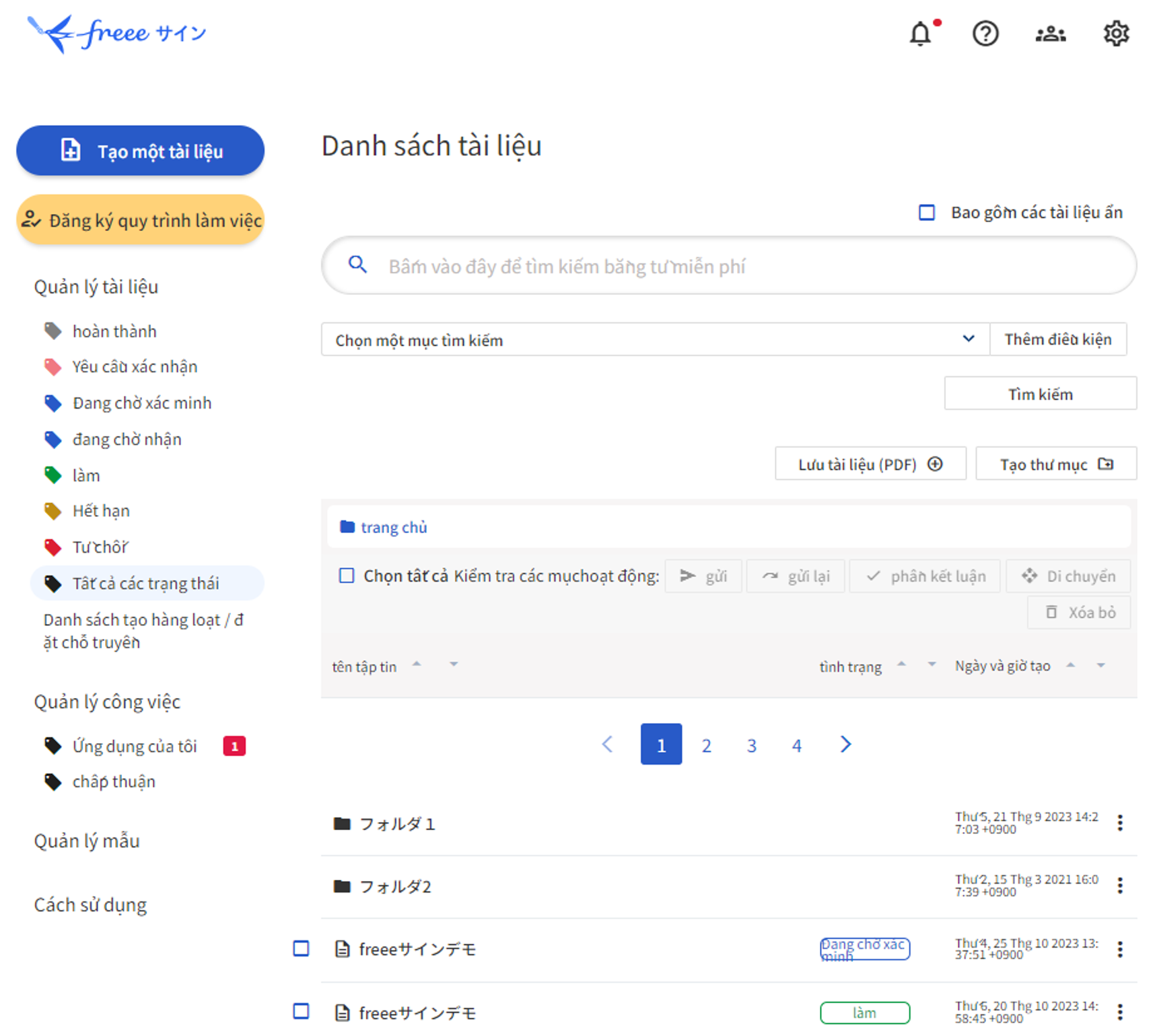Click the red badge on Ứng dụng của tôi
Viewport: 1155px width, 1036px height.
click(x=234, y=746)
